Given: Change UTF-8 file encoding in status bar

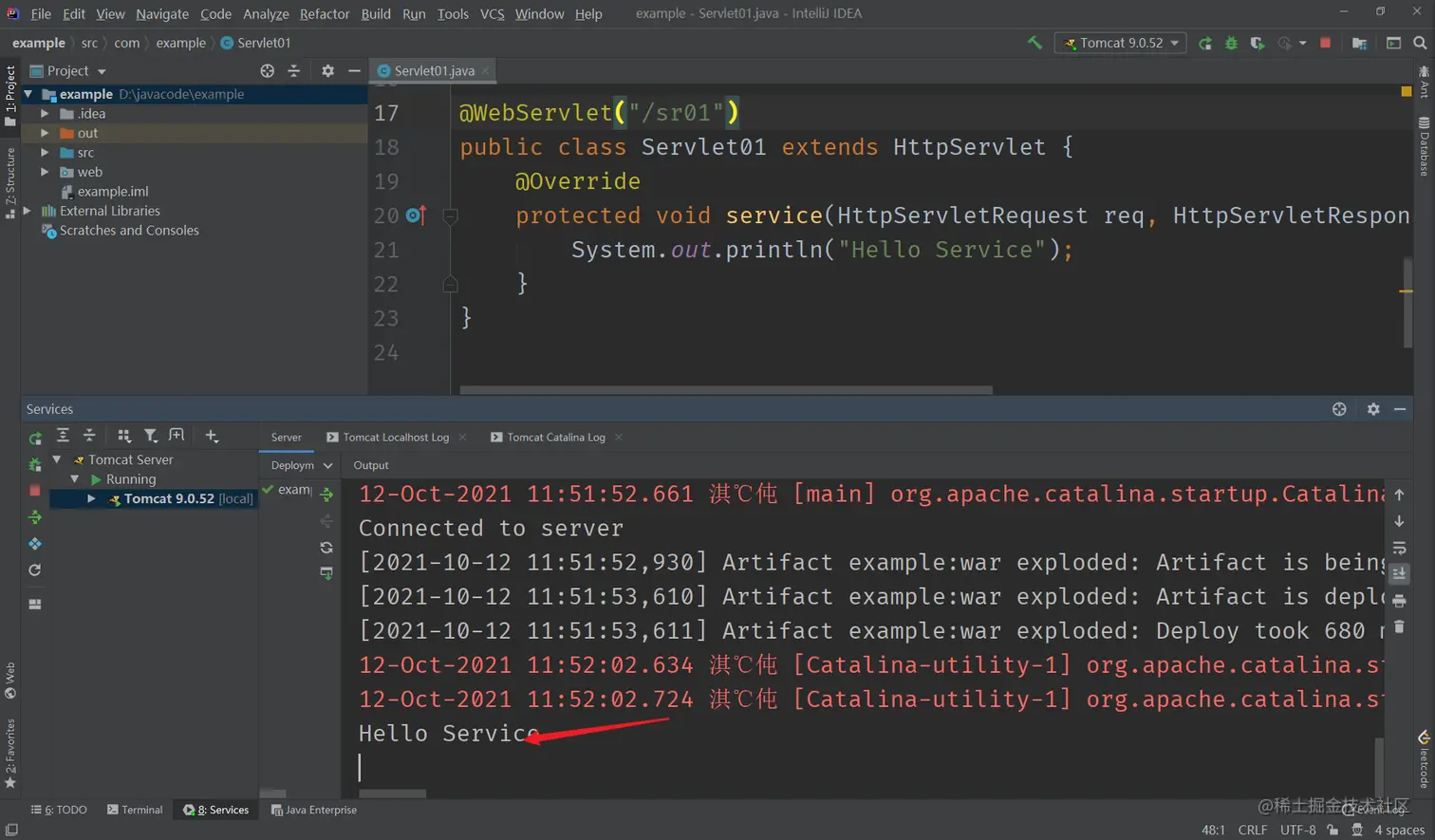Looking at the screenshot, I should (x=1297, y=830).
